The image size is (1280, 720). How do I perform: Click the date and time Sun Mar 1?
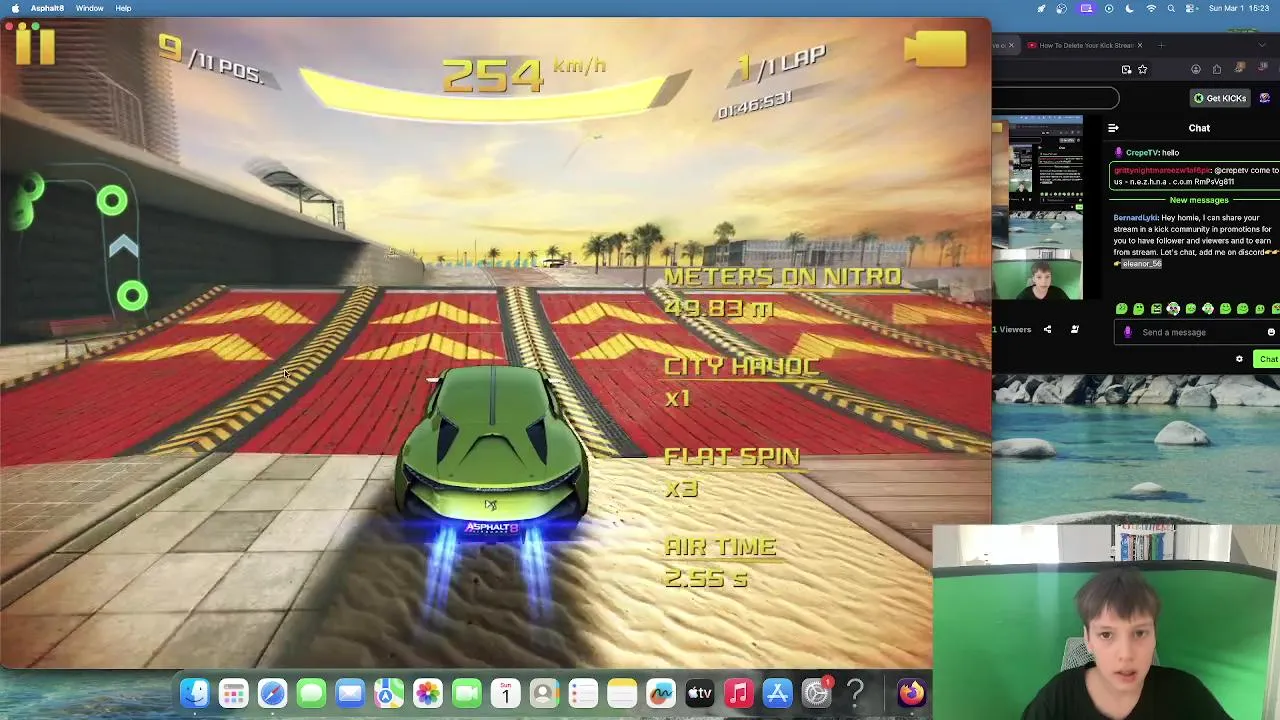click(x=1239, y=8)
